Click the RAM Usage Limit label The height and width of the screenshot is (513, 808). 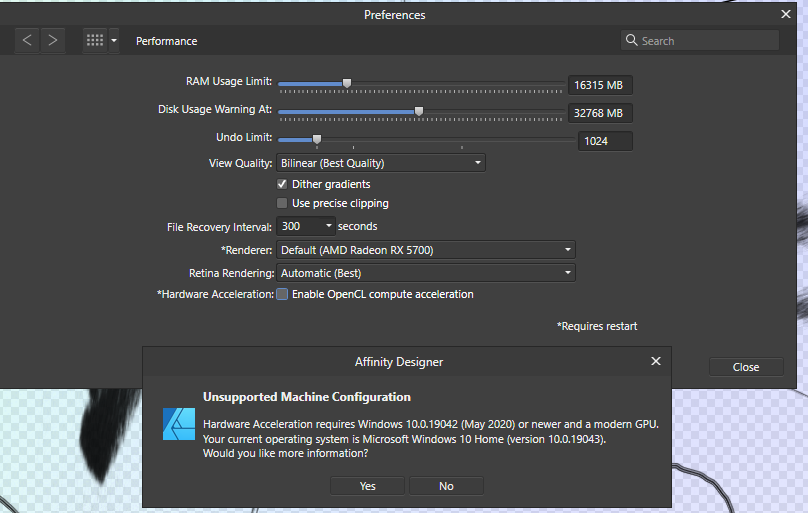(229, 81)
